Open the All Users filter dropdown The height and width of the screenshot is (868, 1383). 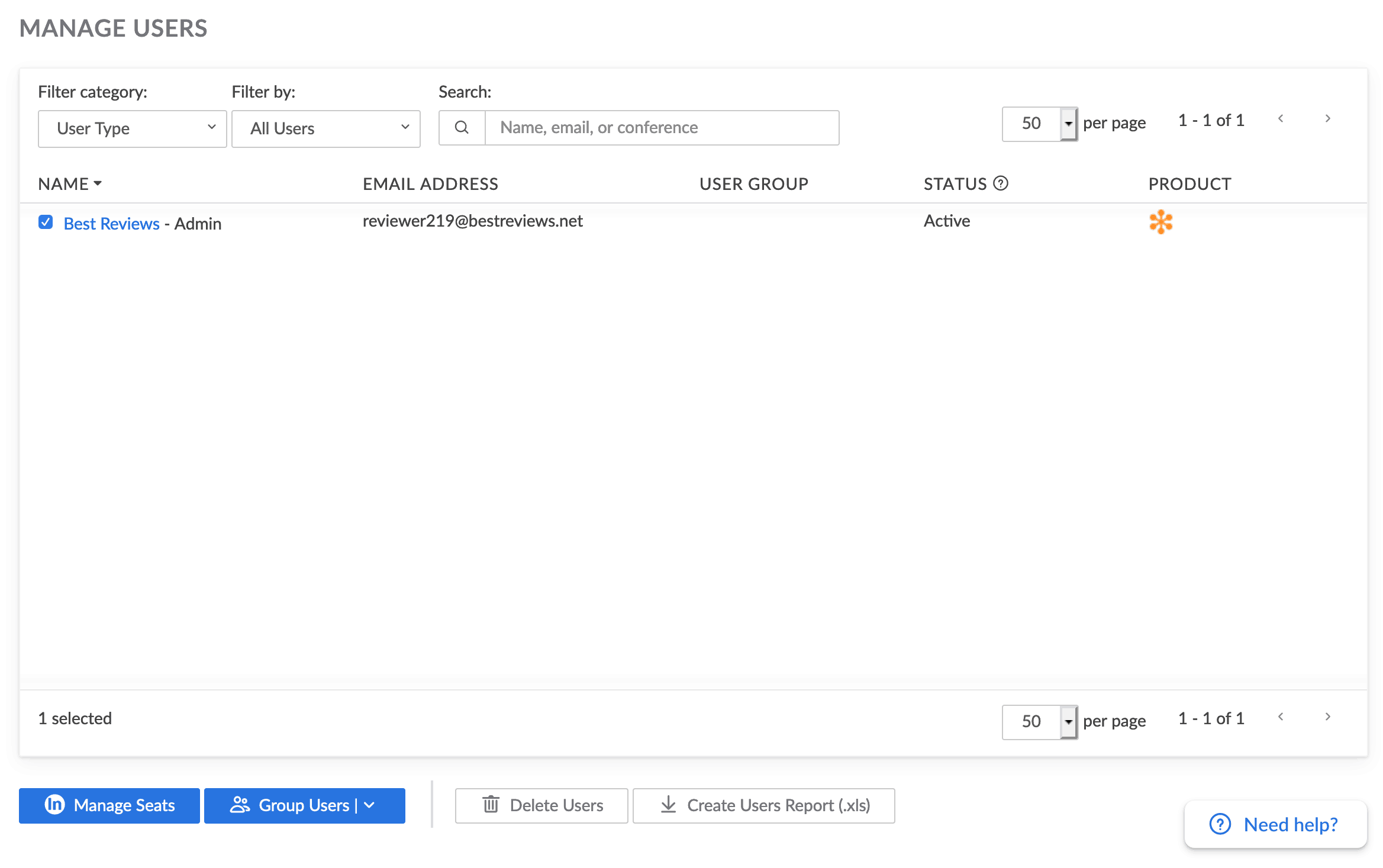point(325,128)
